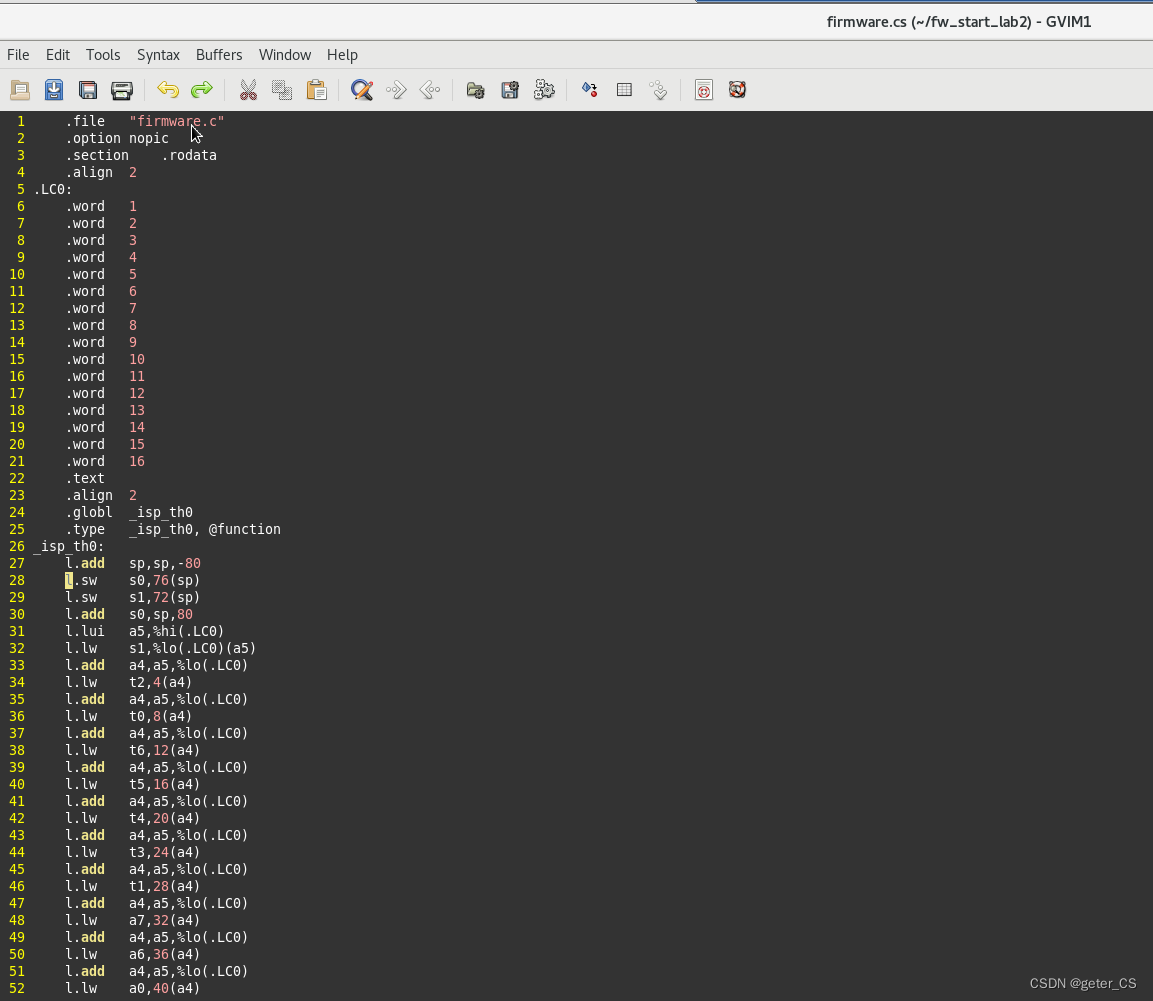Open the Tools menu
This screenshot has height=1001, width=1153.
pyautogui.click(x=103, y=55)
